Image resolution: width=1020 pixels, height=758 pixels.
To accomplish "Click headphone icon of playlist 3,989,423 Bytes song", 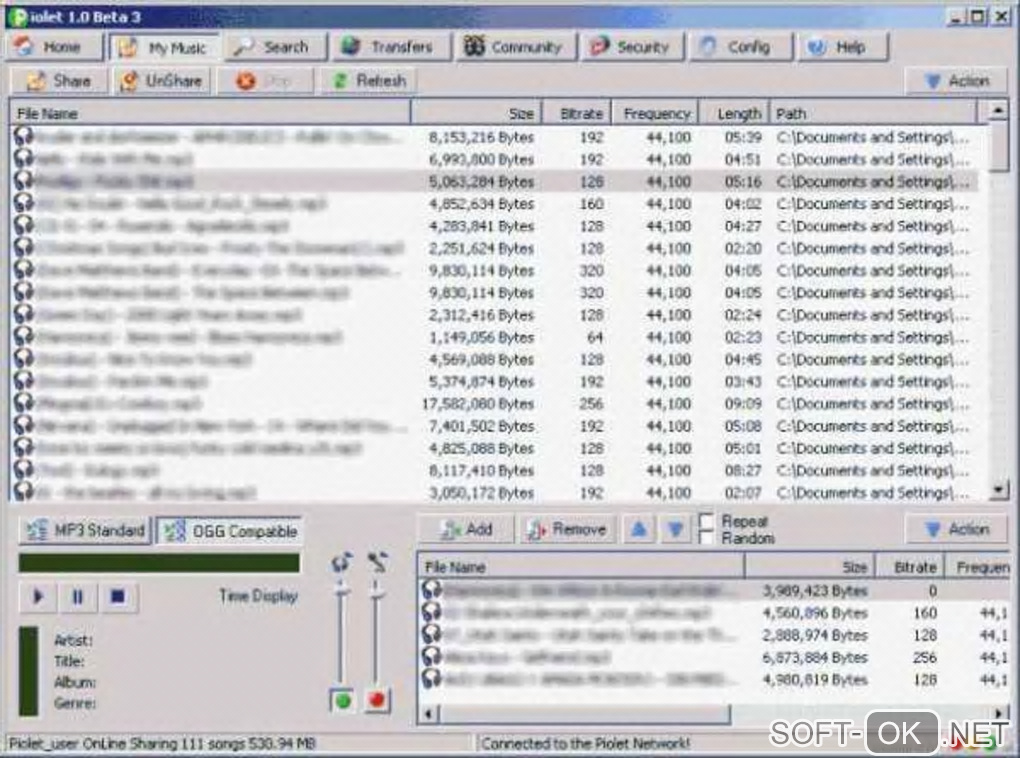I will [x=431, y=589].
